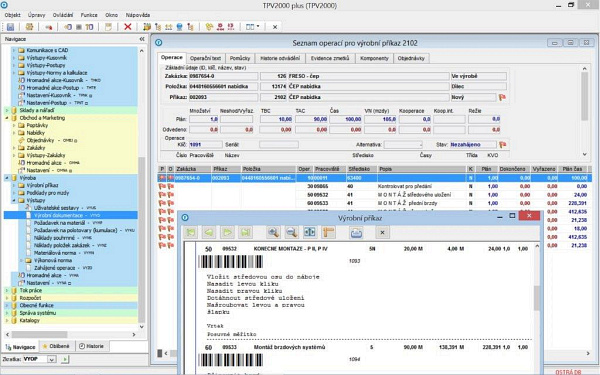Collapse the Výroba tree node
Image resolution: width=600 pixels, height=375 pixels.
[7, 178]
